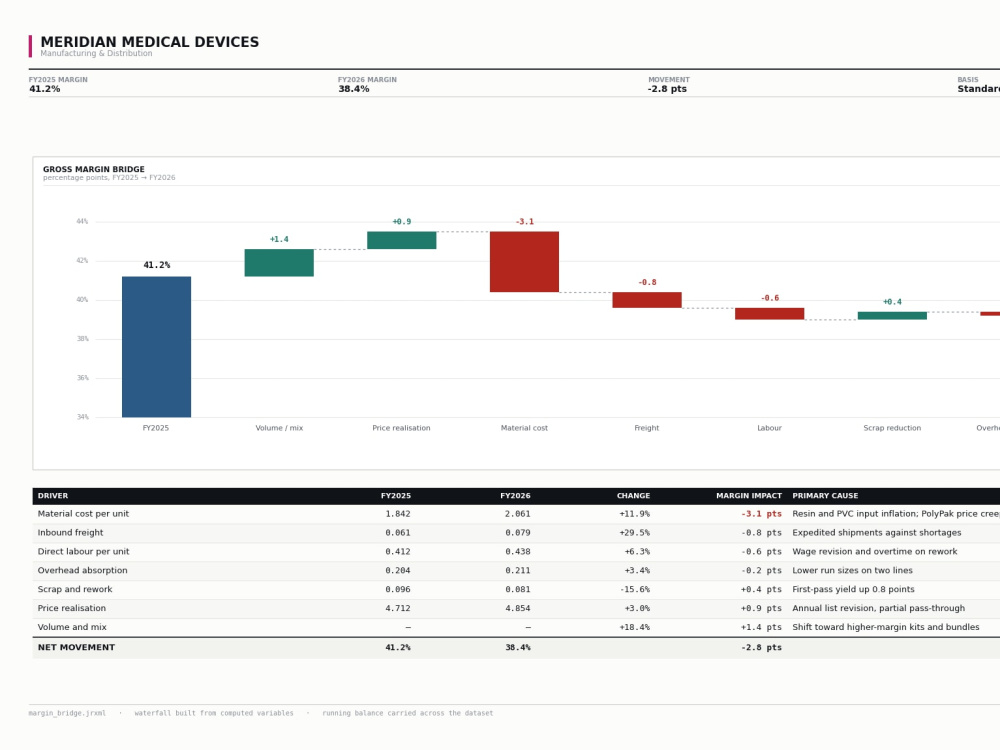
Task: Click the blue FY2025 bar in chart
Action: point(156,347)
